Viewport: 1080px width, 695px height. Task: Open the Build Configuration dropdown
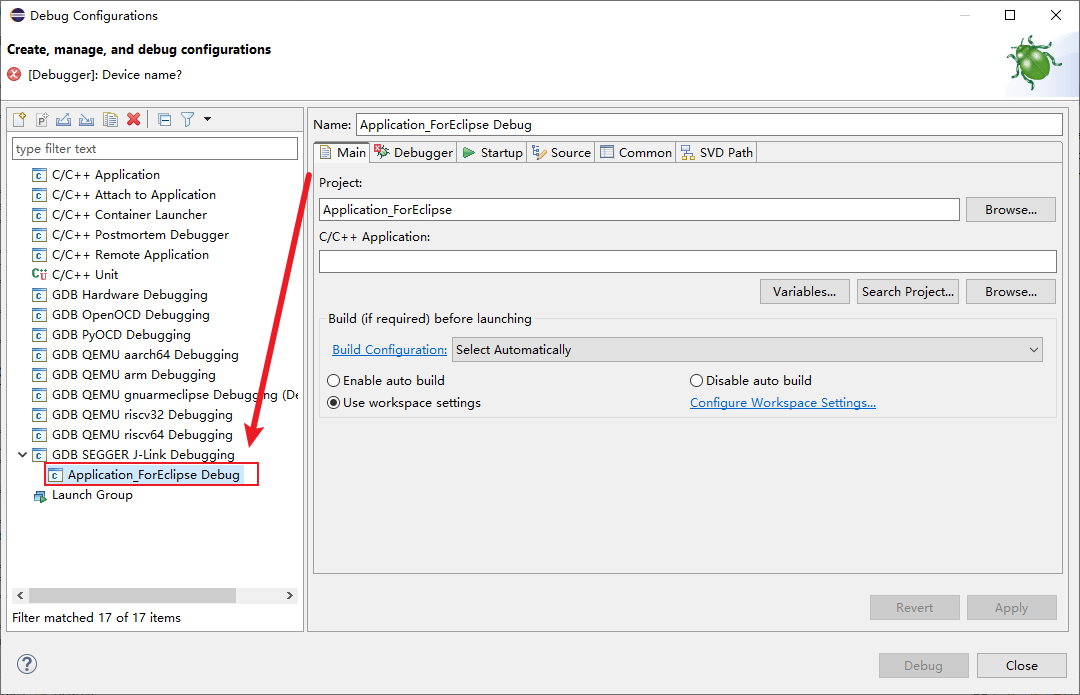pyautogui.click(x=747, y=349)
